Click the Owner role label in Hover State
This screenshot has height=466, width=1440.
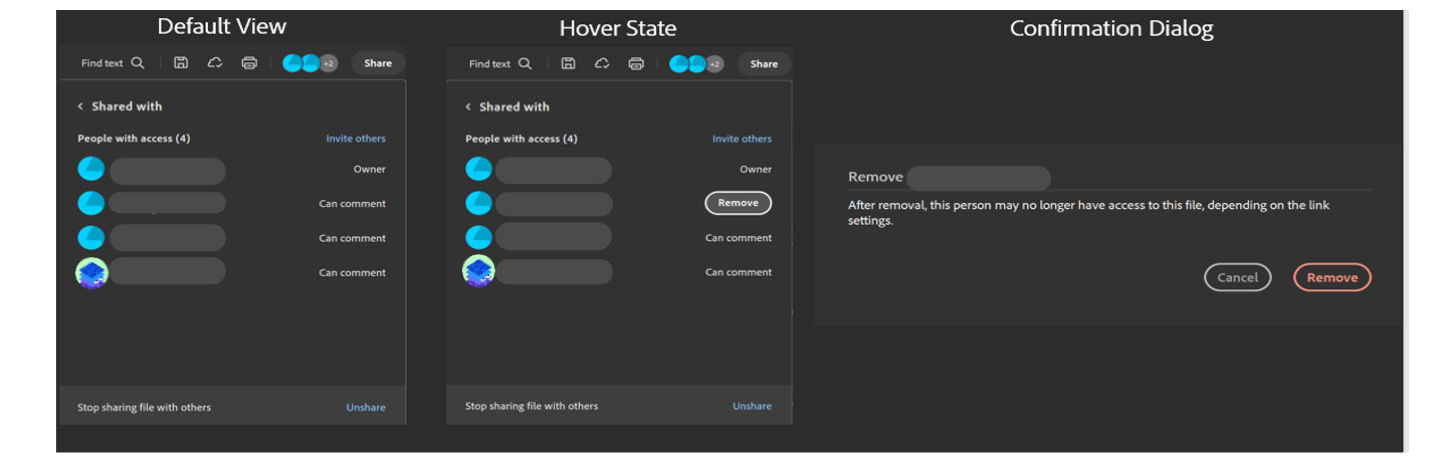pos(756,169)
